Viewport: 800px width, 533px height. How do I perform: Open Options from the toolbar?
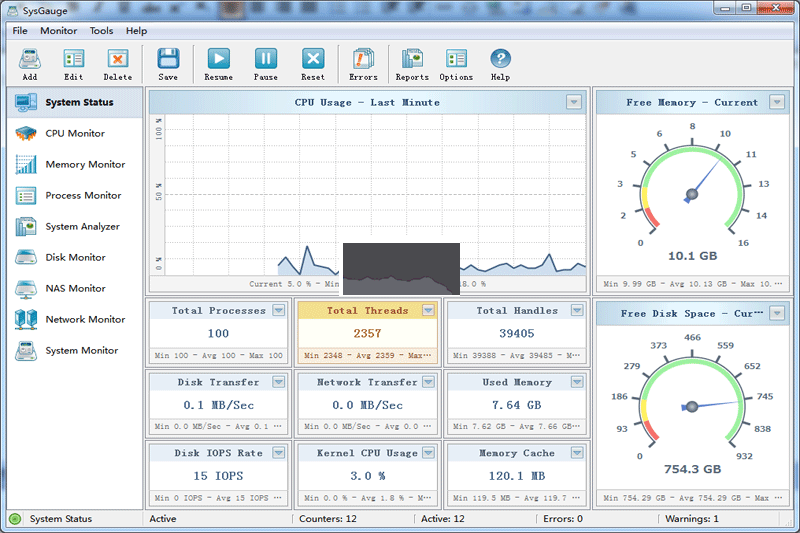(x=456, y=60)
